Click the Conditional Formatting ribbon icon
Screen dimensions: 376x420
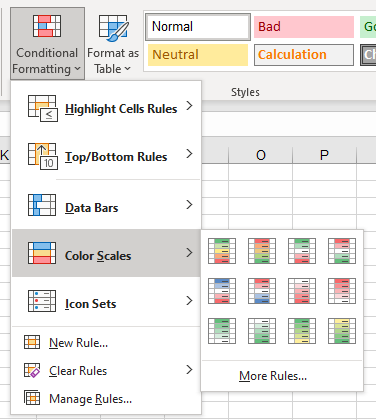point(47,26)
